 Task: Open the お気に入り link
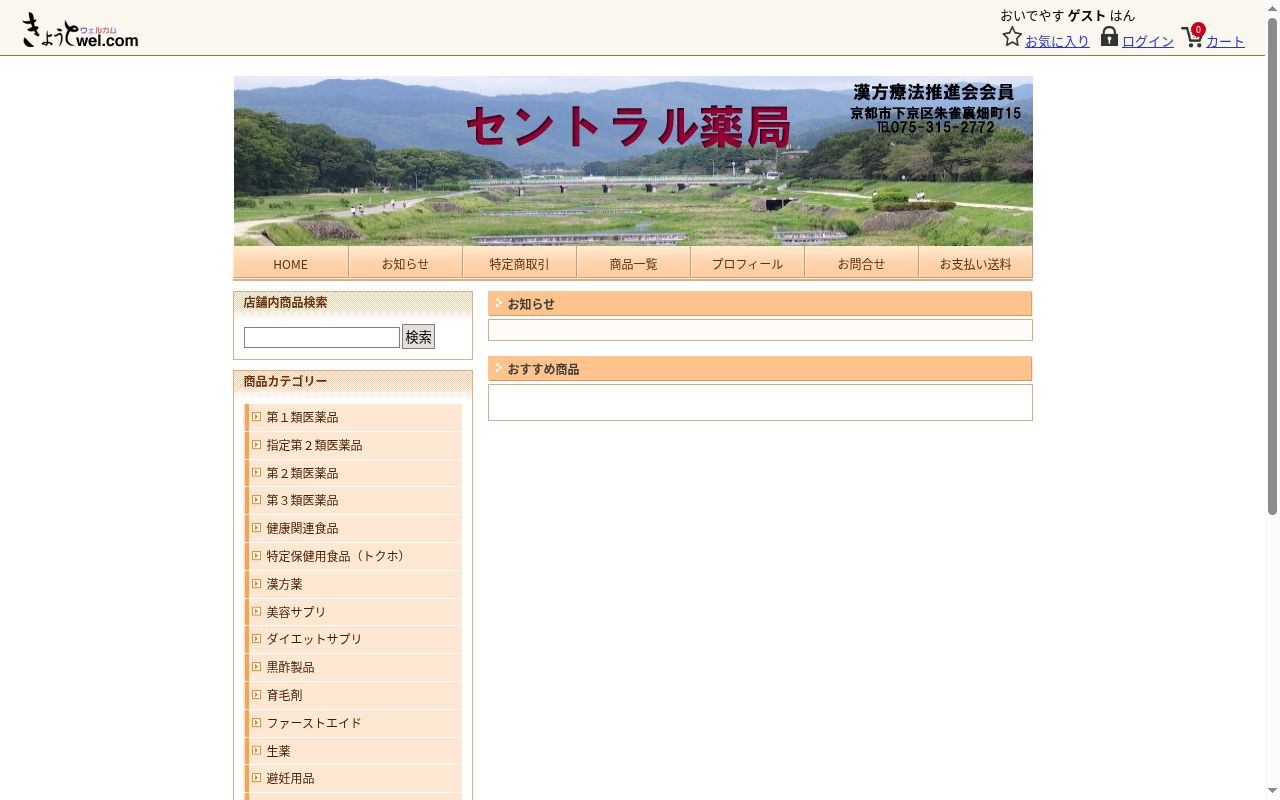[1057, 41]
